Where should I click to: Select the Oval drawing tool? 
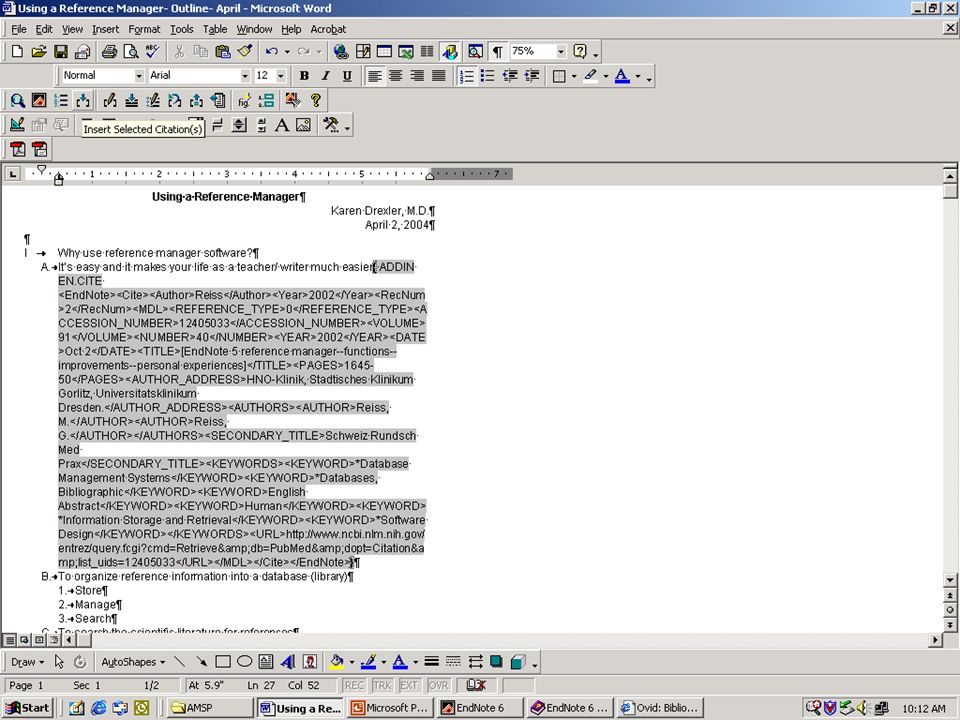point(244,662)
